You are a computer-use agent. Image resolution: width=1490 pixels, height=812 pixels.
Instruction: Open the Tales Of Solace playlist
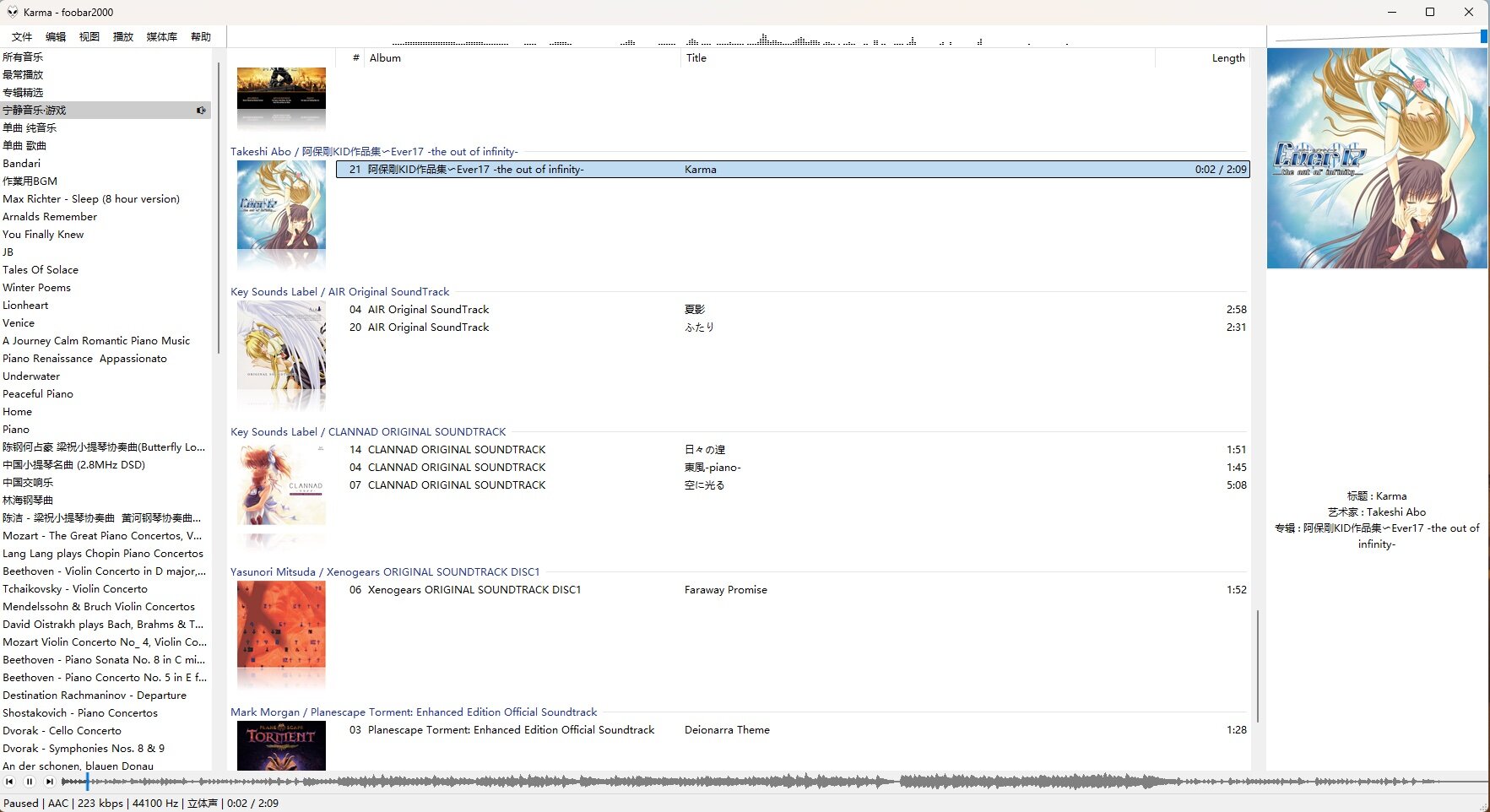click(106, 269)
